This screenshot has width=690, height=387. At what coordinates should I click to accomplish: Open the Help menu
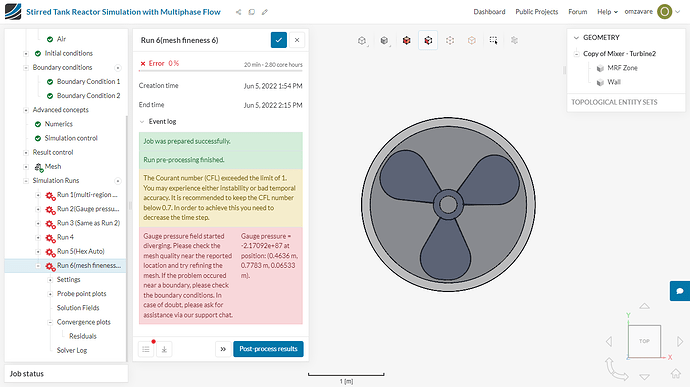click(x=607, y=12)
